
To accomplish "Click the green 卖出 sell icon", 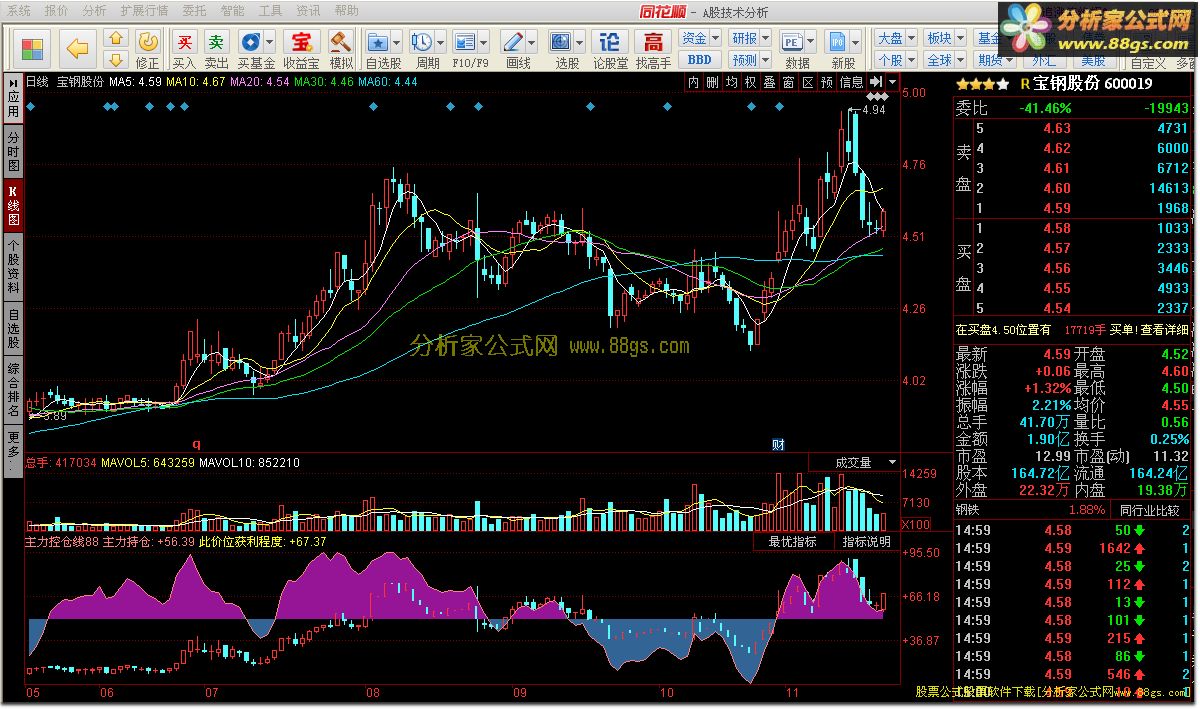I will tap(216, 41).
